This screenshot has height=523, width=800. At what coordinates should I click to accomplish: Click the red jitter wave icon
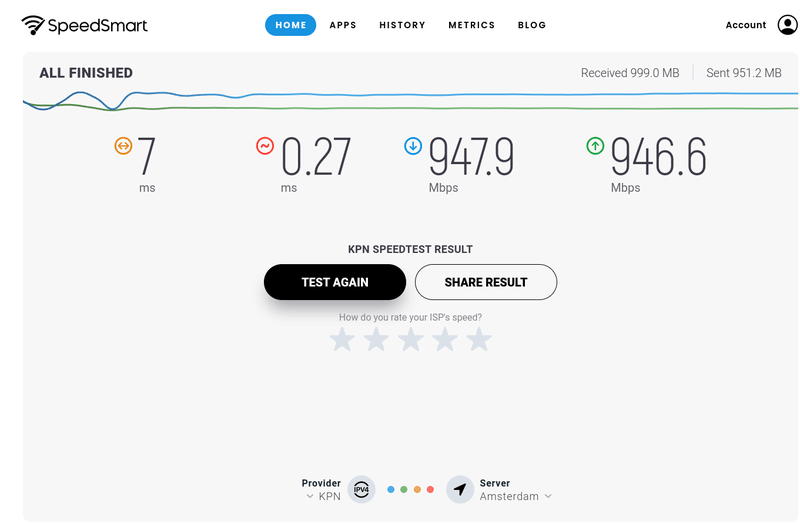coord(265,146)
